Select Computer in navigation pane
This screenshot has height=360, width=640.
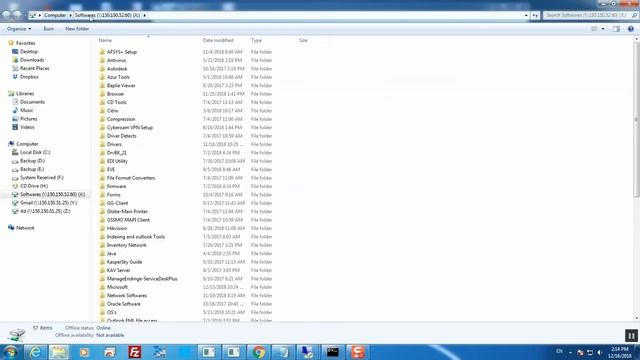[27, 144]
